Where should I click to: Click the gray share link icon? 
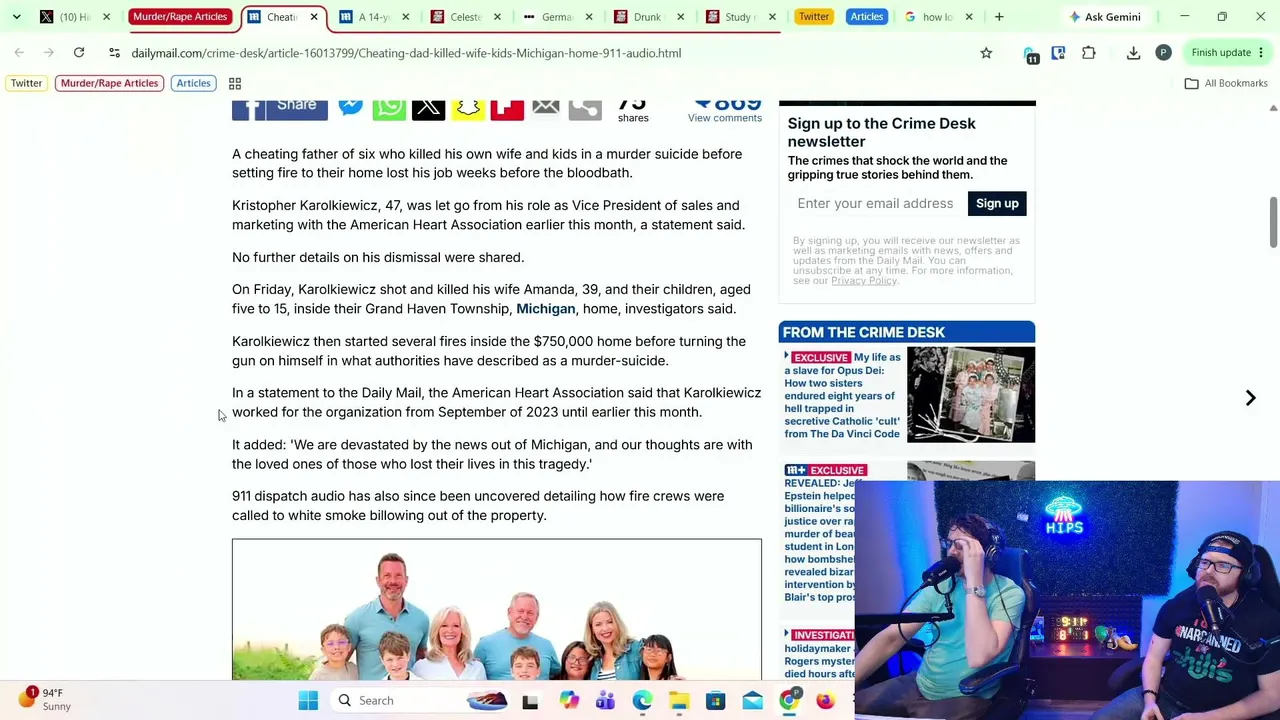tap(585, 108)
